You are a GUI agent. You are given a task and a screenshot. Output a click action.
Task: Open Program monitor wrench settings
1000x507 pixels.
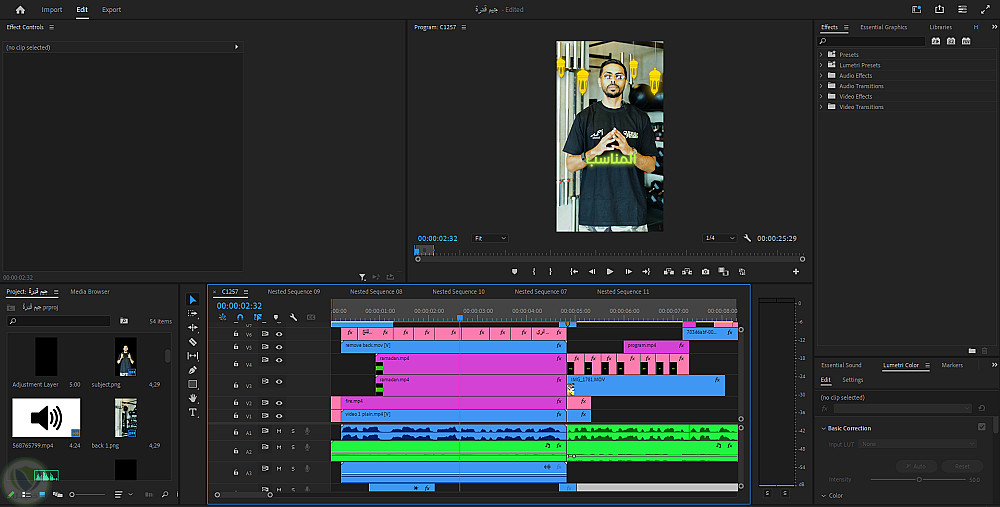click(x=747, y=238)
